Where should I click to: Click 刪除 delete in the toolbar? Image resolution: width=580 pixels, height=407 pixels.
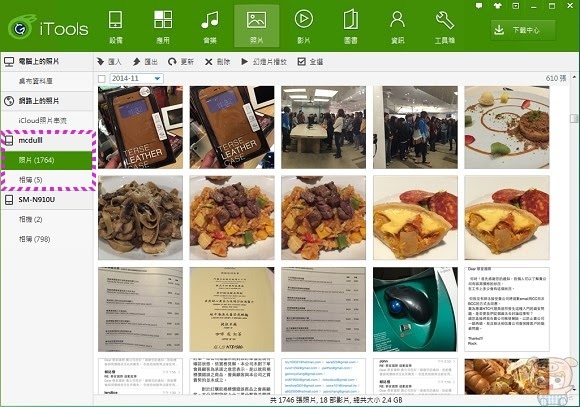click(218, 61)
